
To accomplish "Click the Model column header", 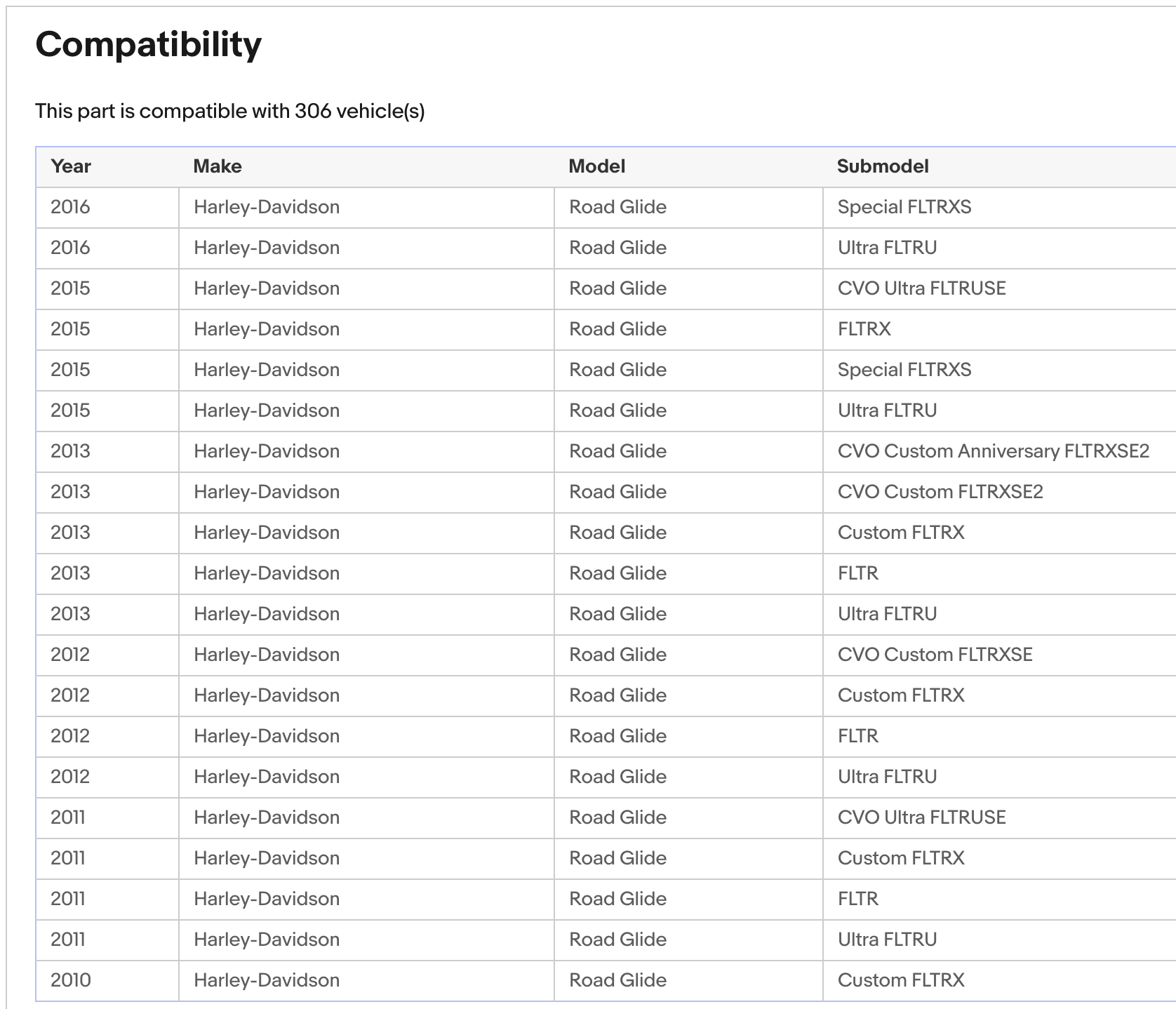I will click(x=596, y=166).
